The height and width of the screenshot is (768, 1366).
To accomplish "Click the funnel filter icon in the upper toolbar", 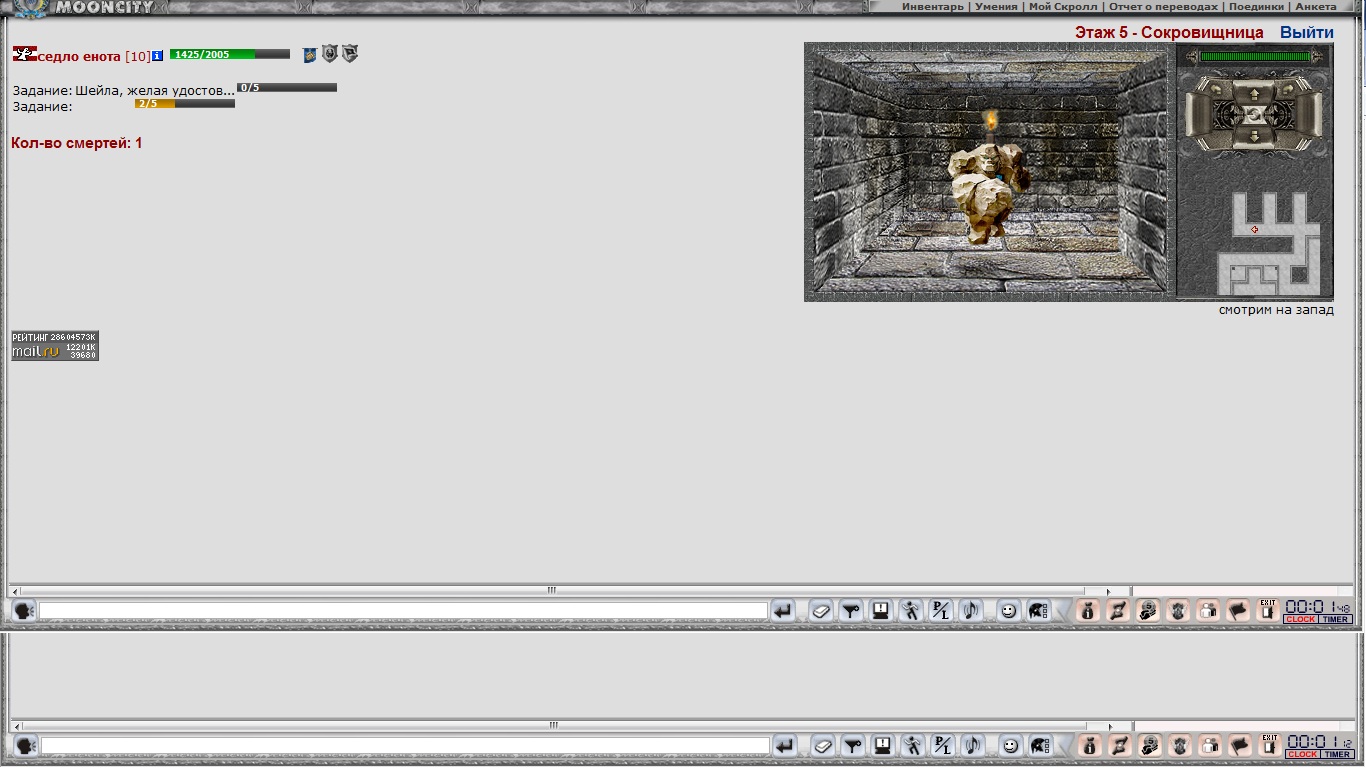I will [x=851, y=610].
